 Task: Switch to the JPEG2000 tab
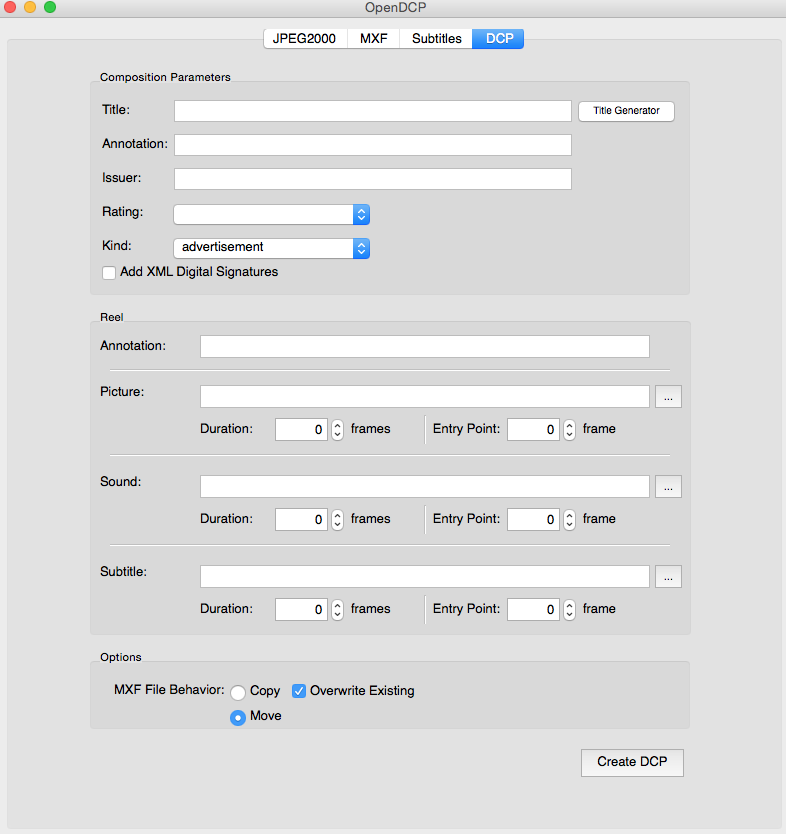pos(304,39)
